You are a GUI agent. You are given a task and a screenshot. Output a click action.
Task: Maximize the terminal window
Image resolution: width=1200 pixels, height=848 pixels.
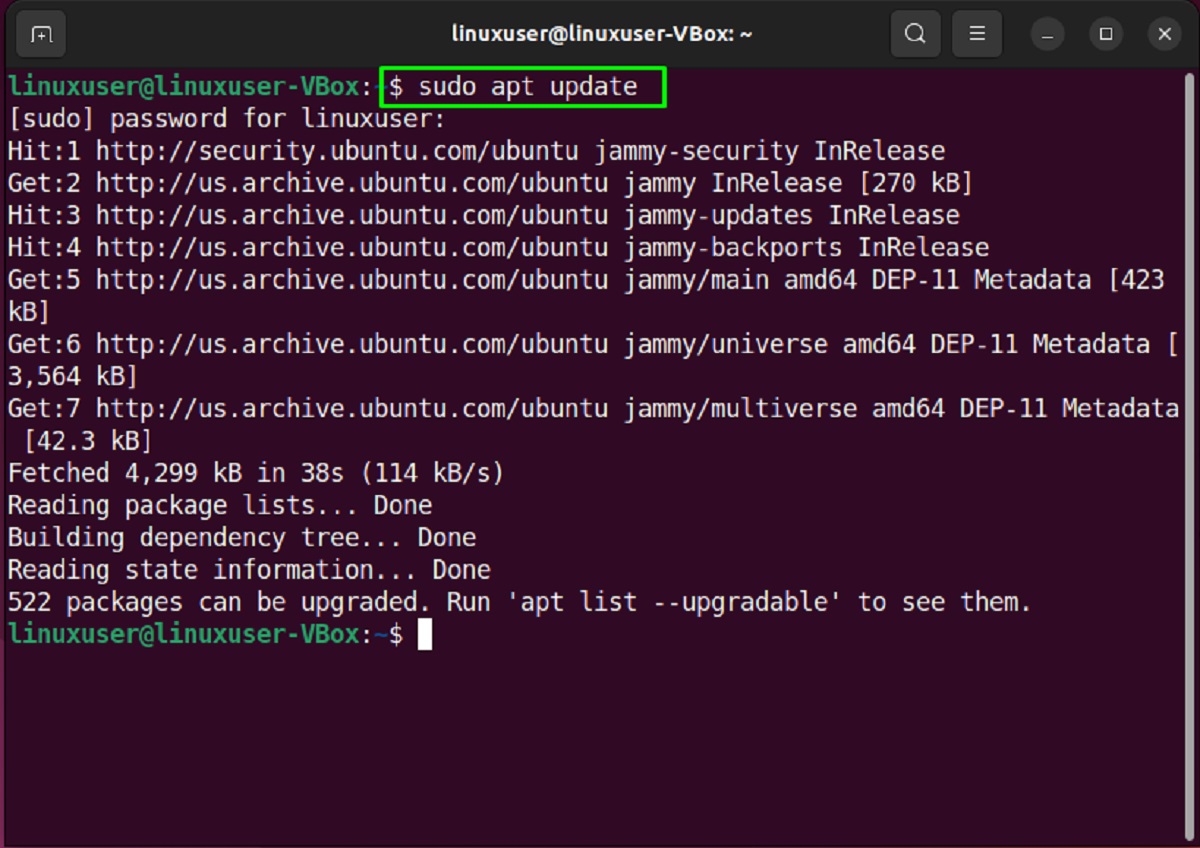(1105, 33)
